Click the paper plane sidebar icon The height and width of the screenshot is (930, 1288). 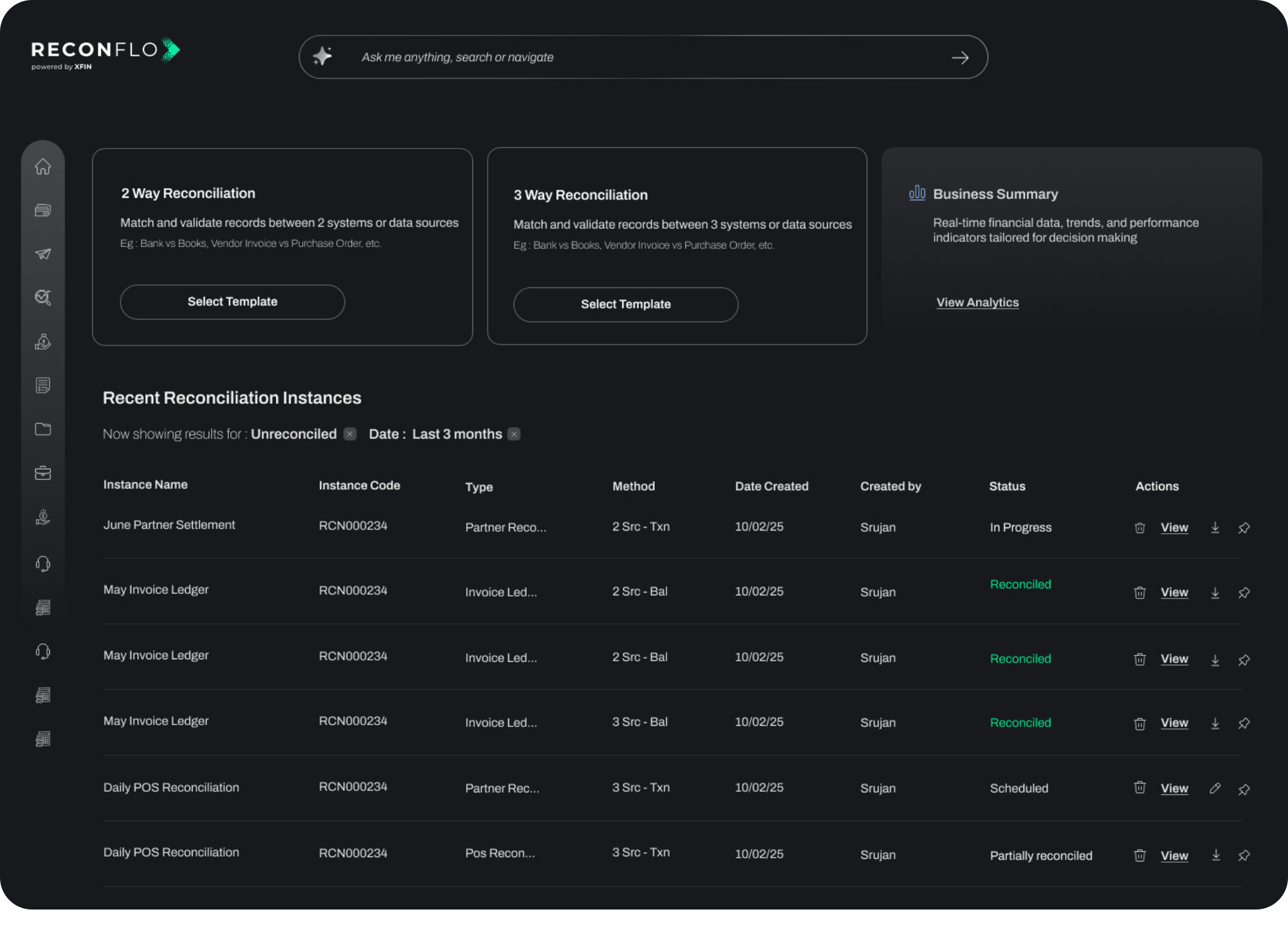coord(43,254)
